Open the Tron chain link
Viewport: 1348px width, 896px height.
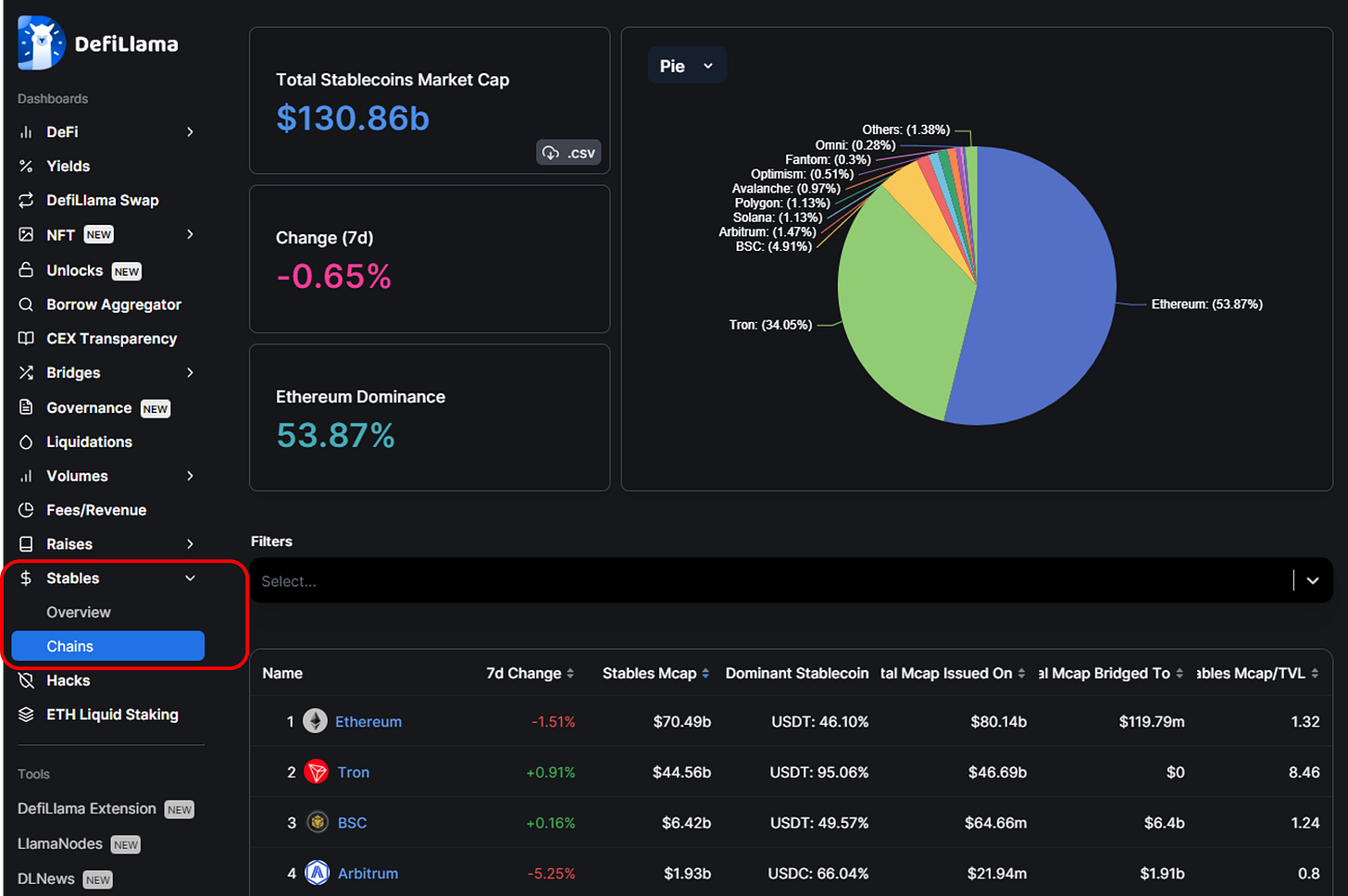pos(354,772)
